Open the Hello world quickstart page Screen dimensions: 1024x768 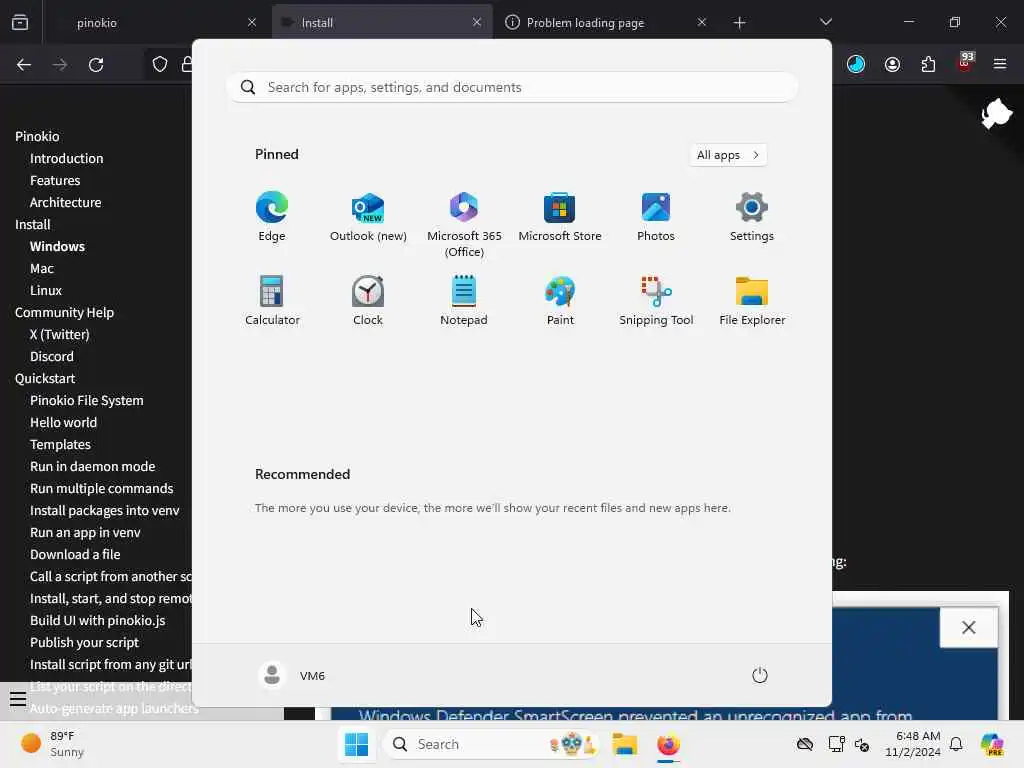[63, 423]
